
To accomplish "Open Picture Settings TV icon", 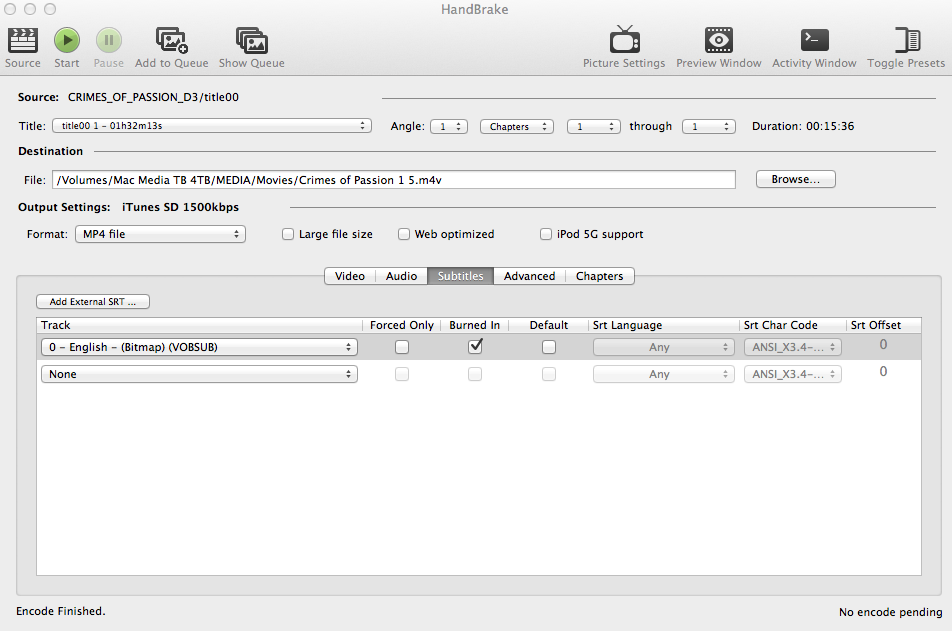I will (x=624, y=40).
